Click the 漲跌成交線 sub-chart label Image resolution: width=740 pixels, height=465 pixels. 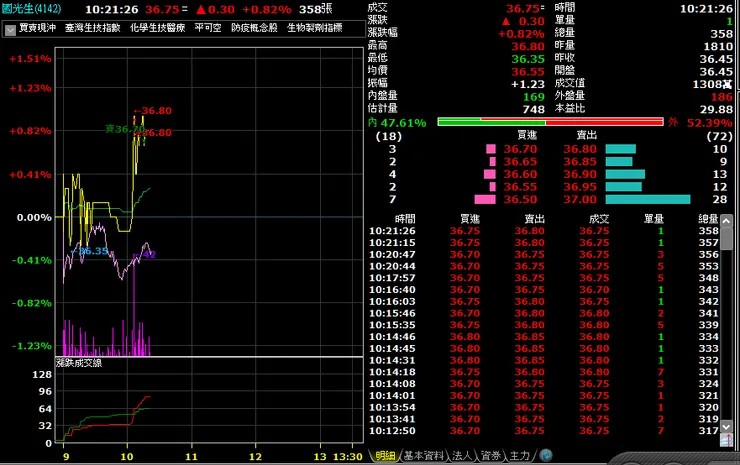tap(79, 363)
